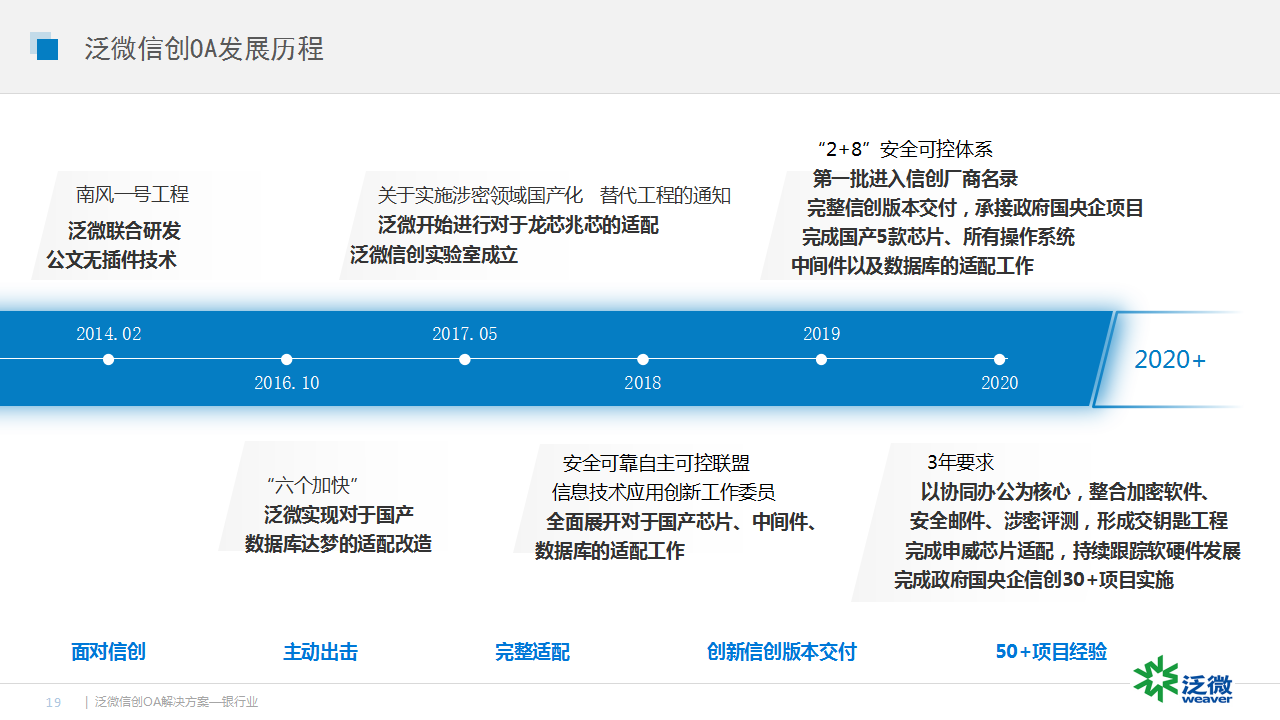The width and height of the screenshot is (1280, 720).
Task: Click the text 数据库的适配工作
Action: 610,551
